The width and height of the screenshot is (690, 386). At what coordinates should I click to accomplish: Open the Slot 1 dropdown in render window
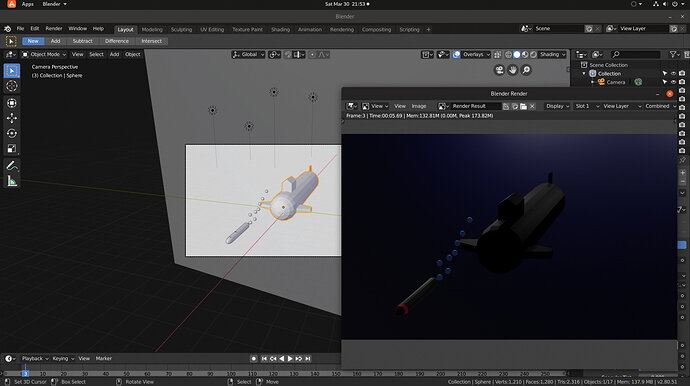(587, 106)
